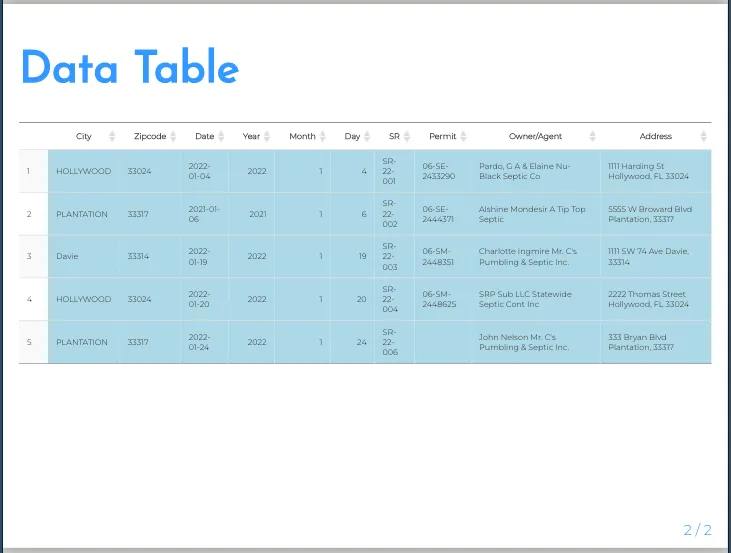Click SR-22-004 cell
The image size is (731, 553).
click(x=394, y=299)
